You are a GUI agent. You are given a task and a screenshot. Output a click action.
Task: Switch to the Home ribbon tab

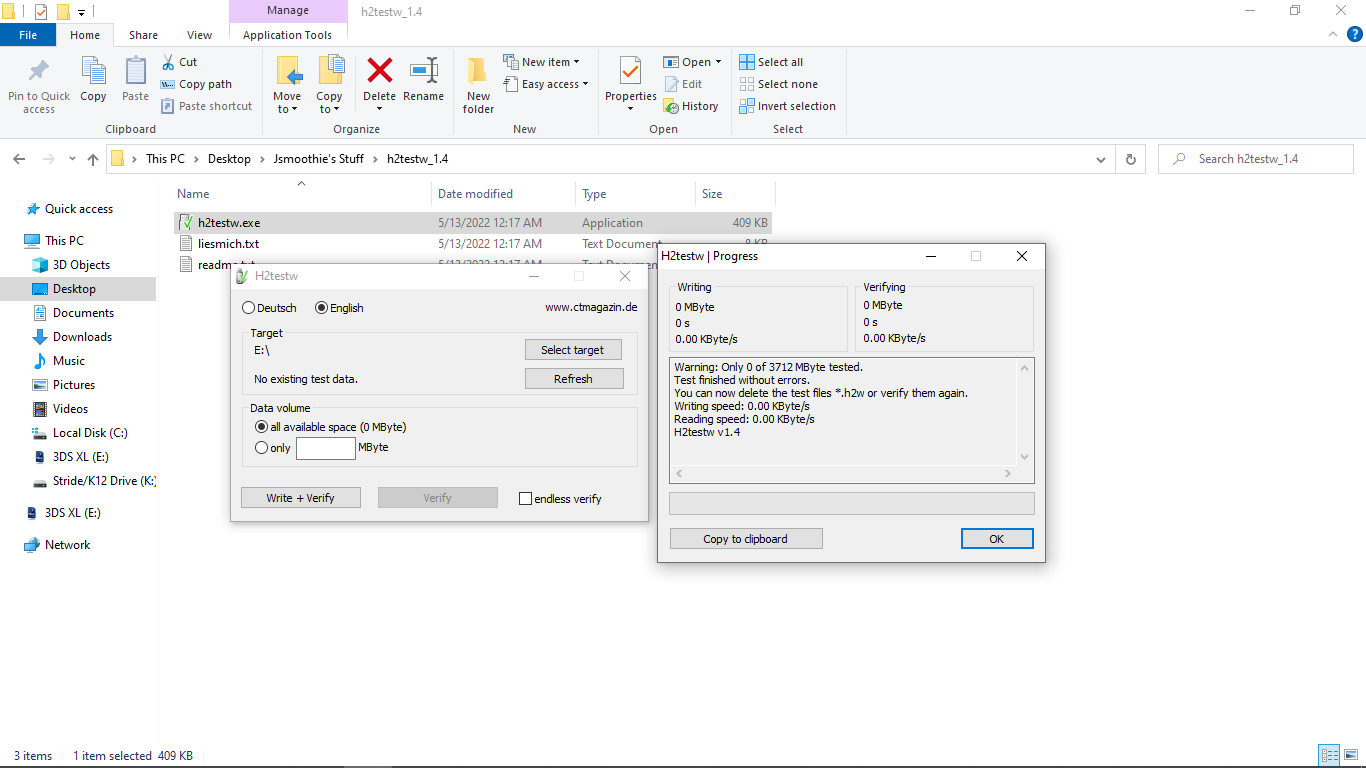[85, 35]
